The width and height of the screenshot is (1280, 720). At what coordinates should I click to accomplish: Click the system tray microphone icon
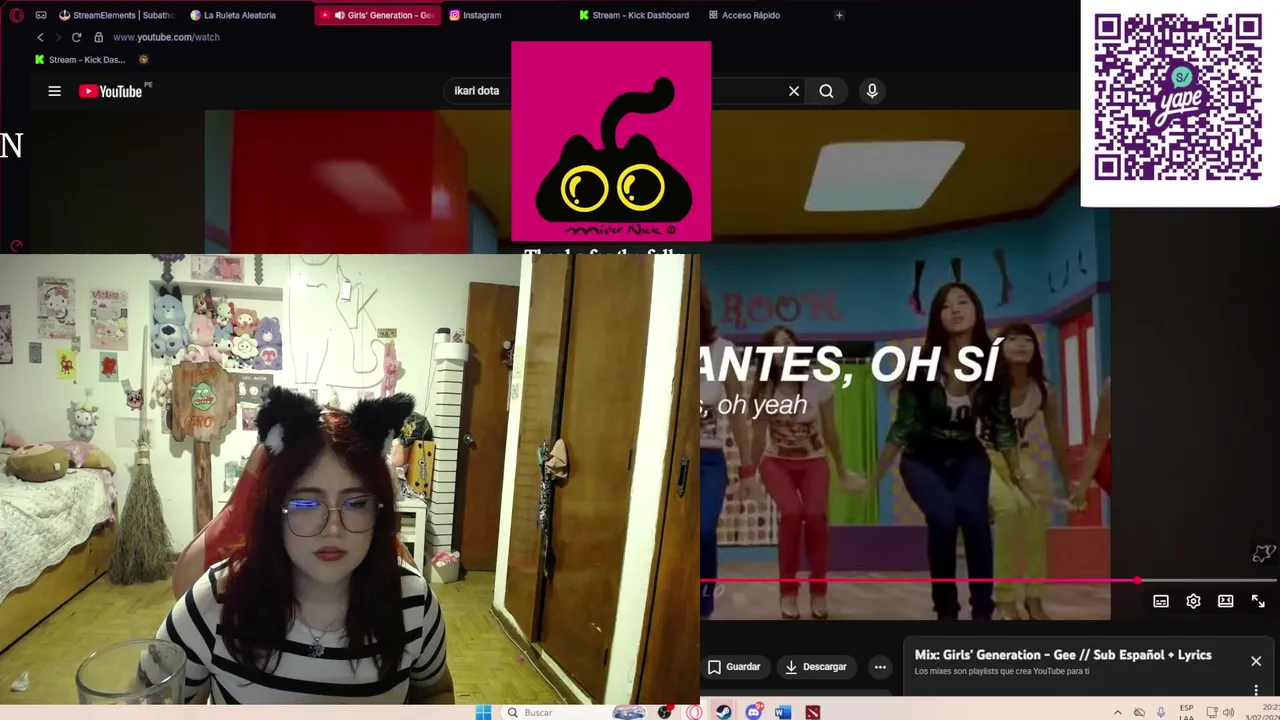pyautogui.click(x=1161, y=712)
